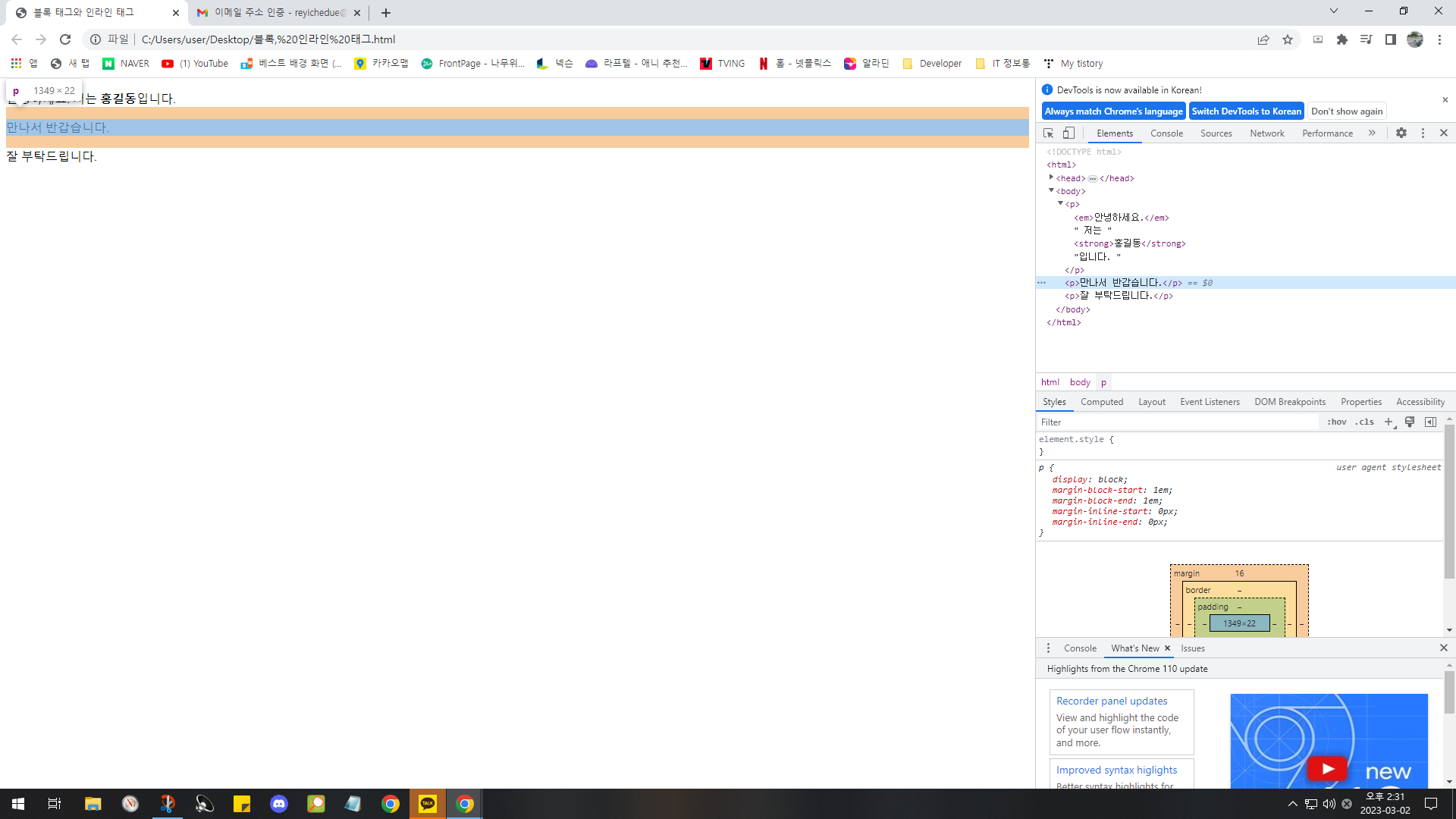Activate the inspect element picker icon

click(1048, 133)
